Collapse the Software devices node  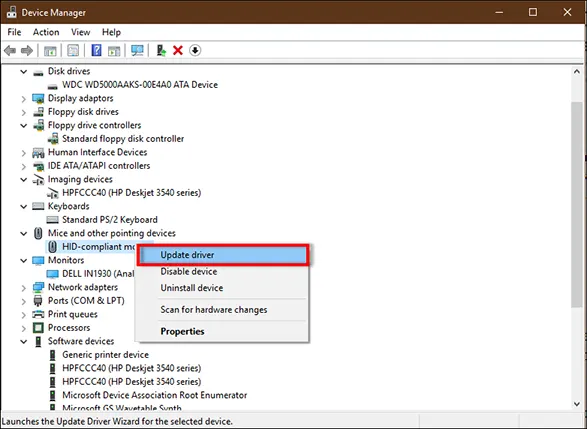click(24, 341)
